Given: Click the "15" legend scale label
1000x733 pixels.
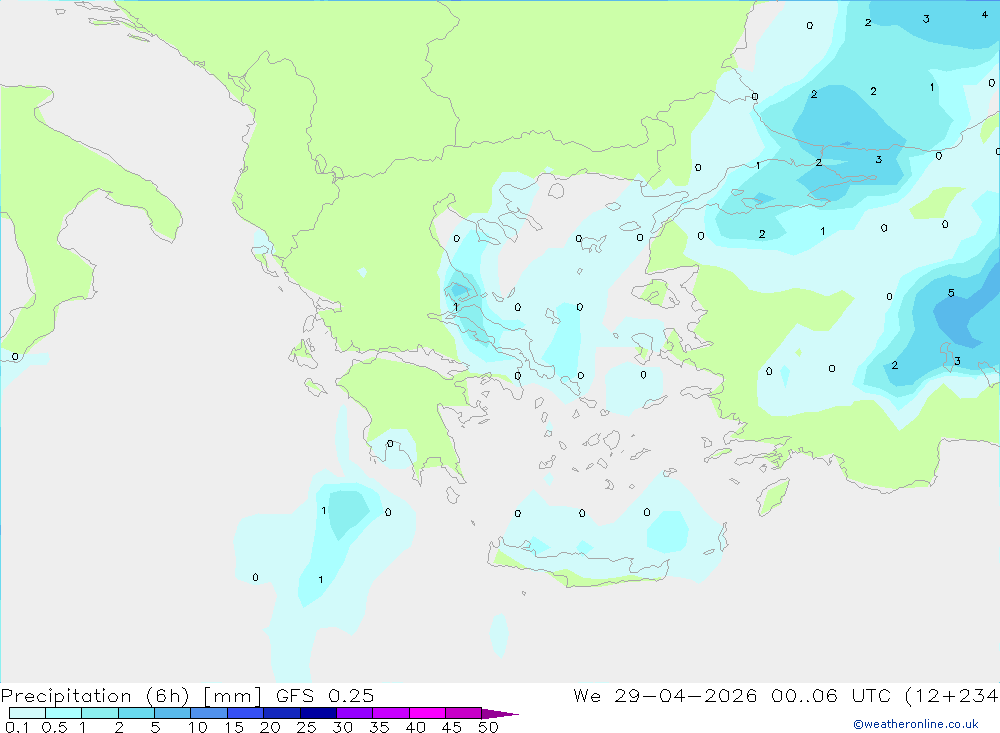Looking at the screenshot, I should [x=234, y=727].
